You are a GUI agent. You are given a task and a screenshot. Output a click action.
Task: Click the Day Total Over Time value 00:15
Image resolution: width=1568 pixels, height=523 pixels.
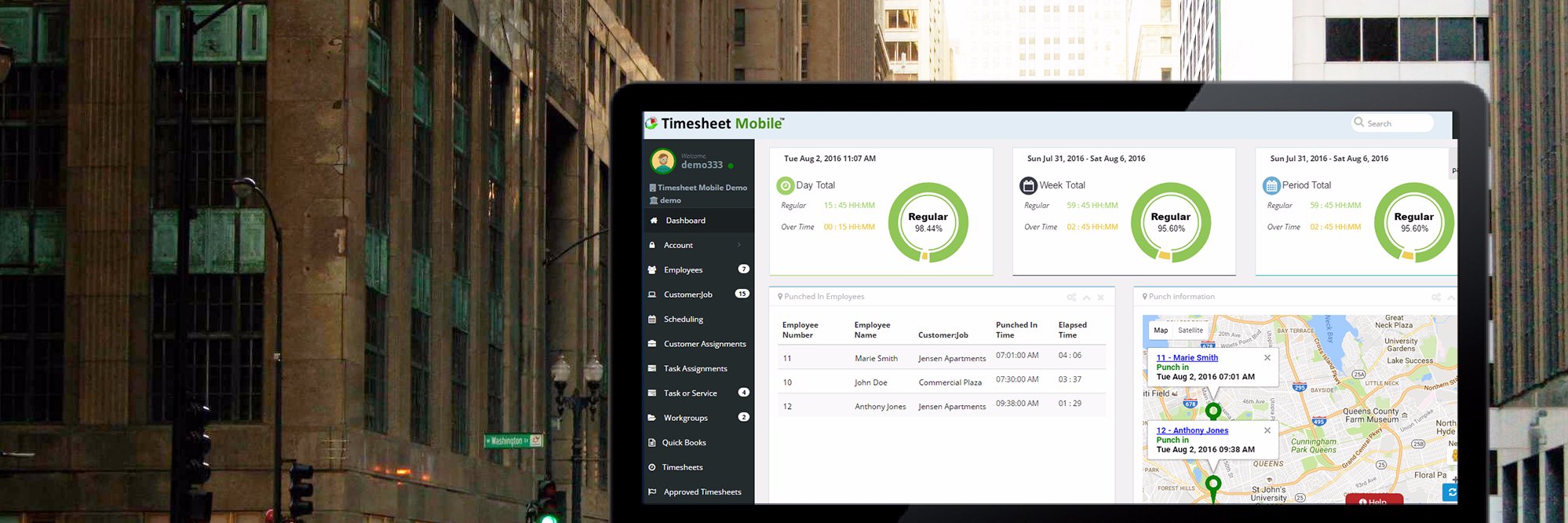[x=849, y=227]
